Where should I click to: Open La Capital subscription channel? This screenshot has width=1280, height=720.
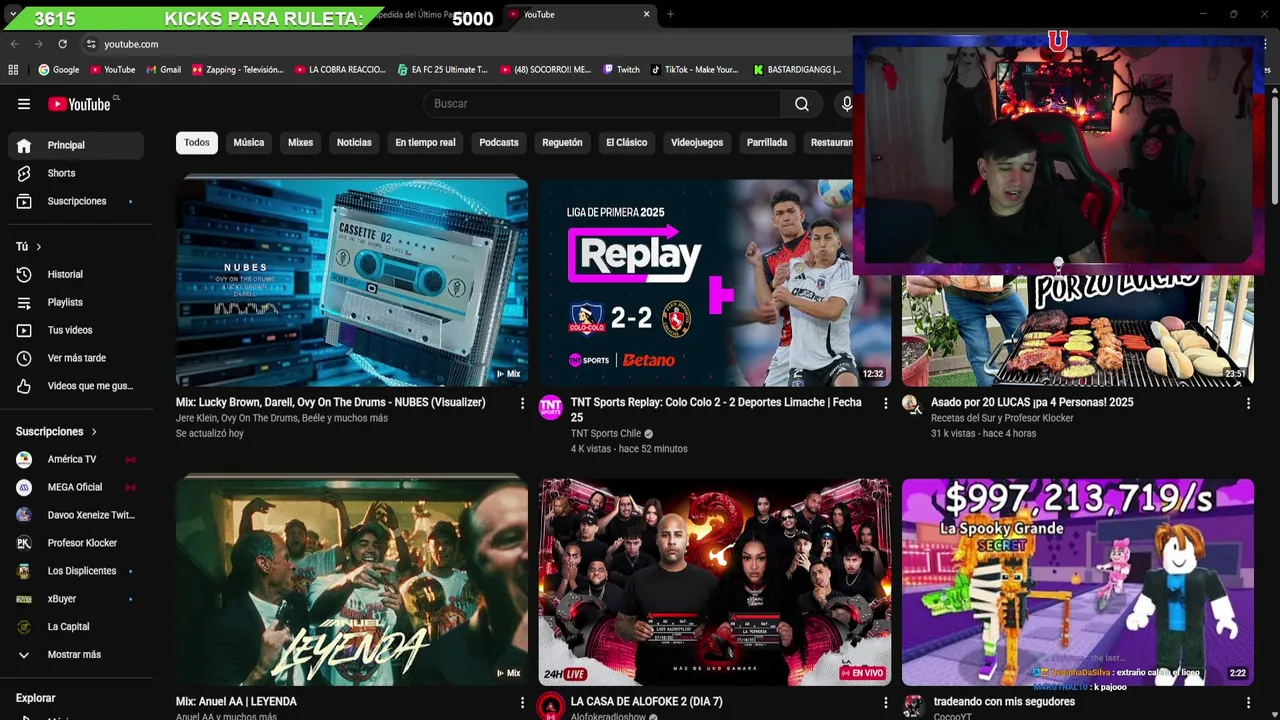click(x=76, y=627)
